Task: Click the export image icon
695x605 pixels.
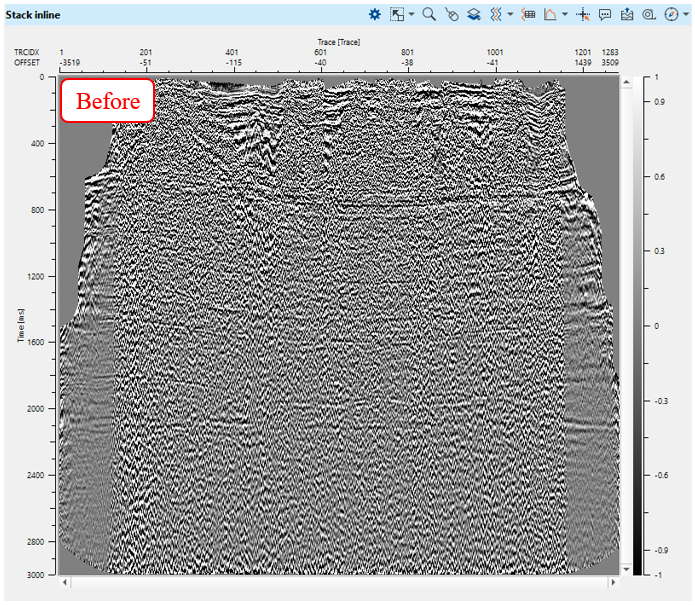Action: pyautogui.click(x=627, y=14)
